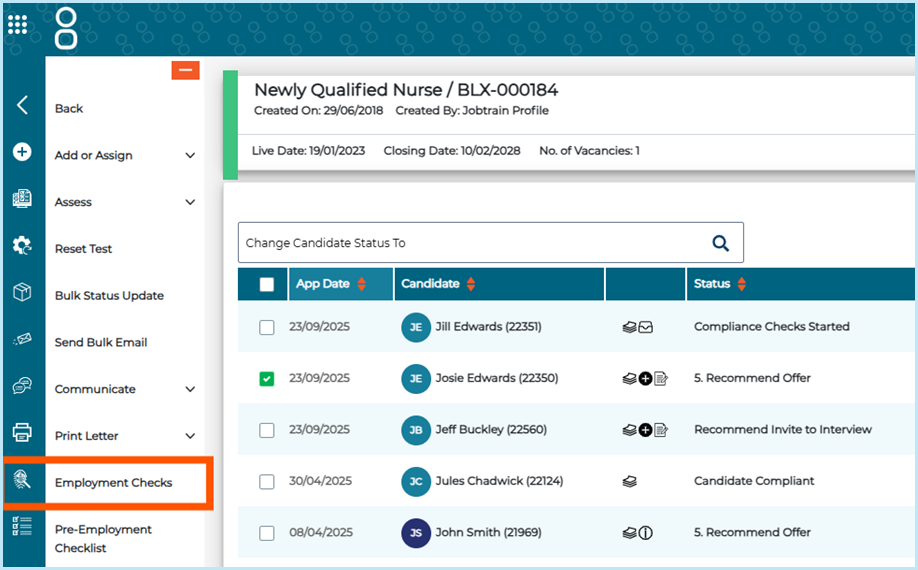
Task: Tick the checkbox for Jill Edwards
Action: 266,327
